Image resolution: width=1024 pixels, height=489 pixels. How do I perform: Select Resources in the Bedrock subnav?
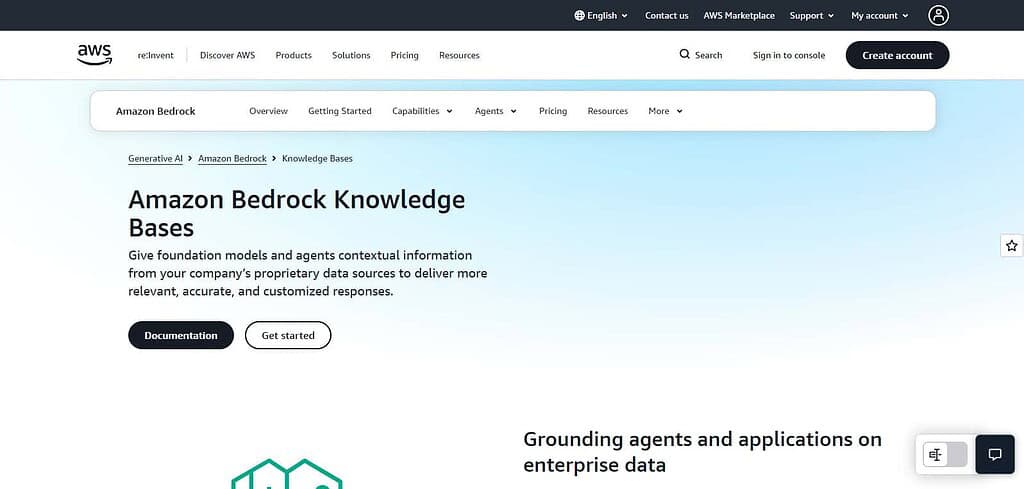pyautogui.click(x=607, y=111)
